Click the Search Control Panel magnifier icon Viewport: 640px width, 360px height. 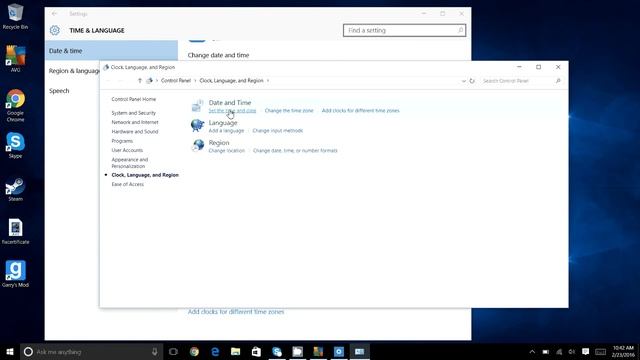point(558,81)
